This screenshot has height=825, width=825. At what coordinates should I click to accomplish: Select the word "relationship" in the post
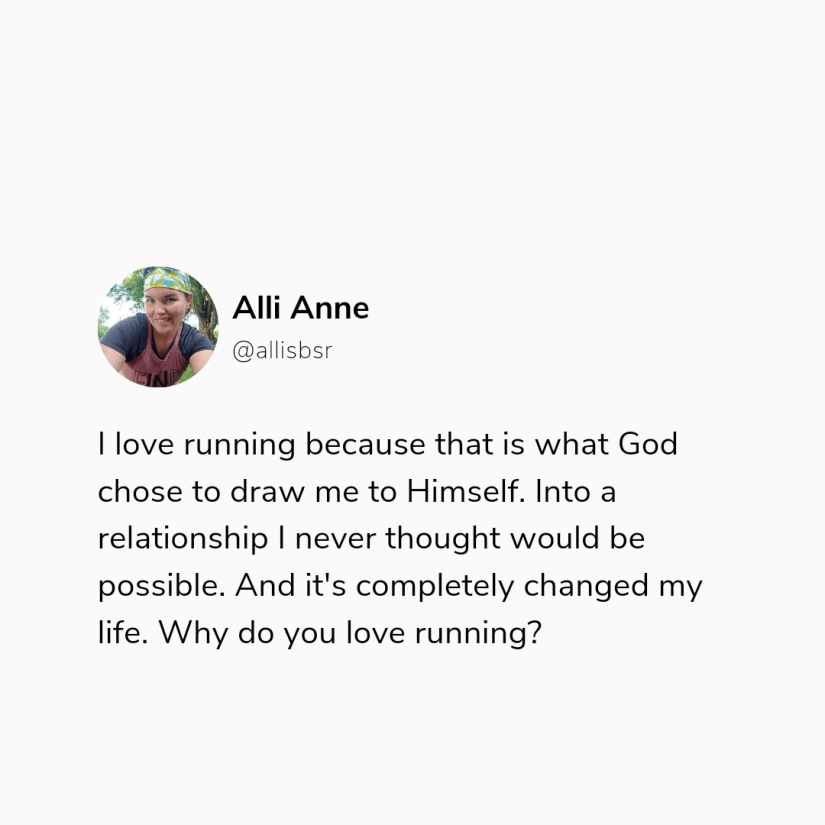(x=184, y=540)
